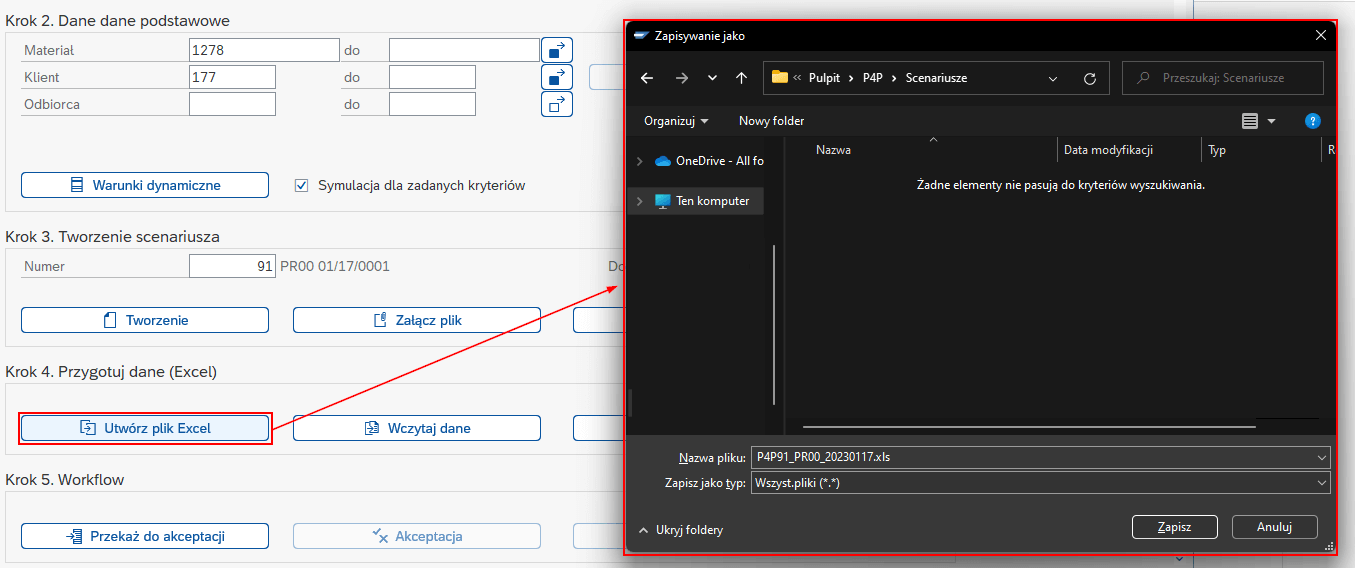Click the Przeszukaj: Scenariusze search box

[x=1223, y=78]
